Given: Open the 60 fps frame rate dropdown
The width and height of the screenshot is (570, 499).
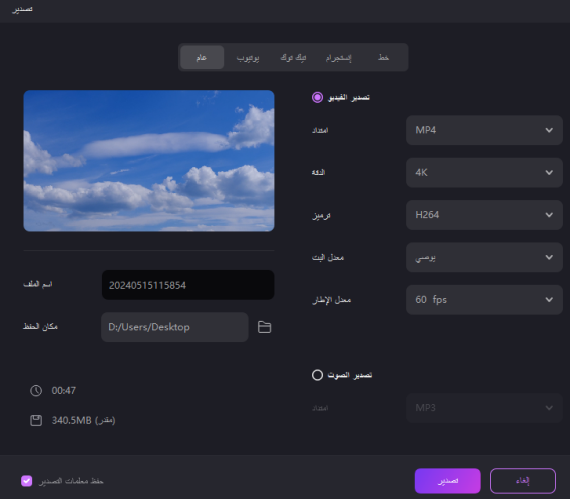Looking at the screenshot, I should tap(484, 300).
